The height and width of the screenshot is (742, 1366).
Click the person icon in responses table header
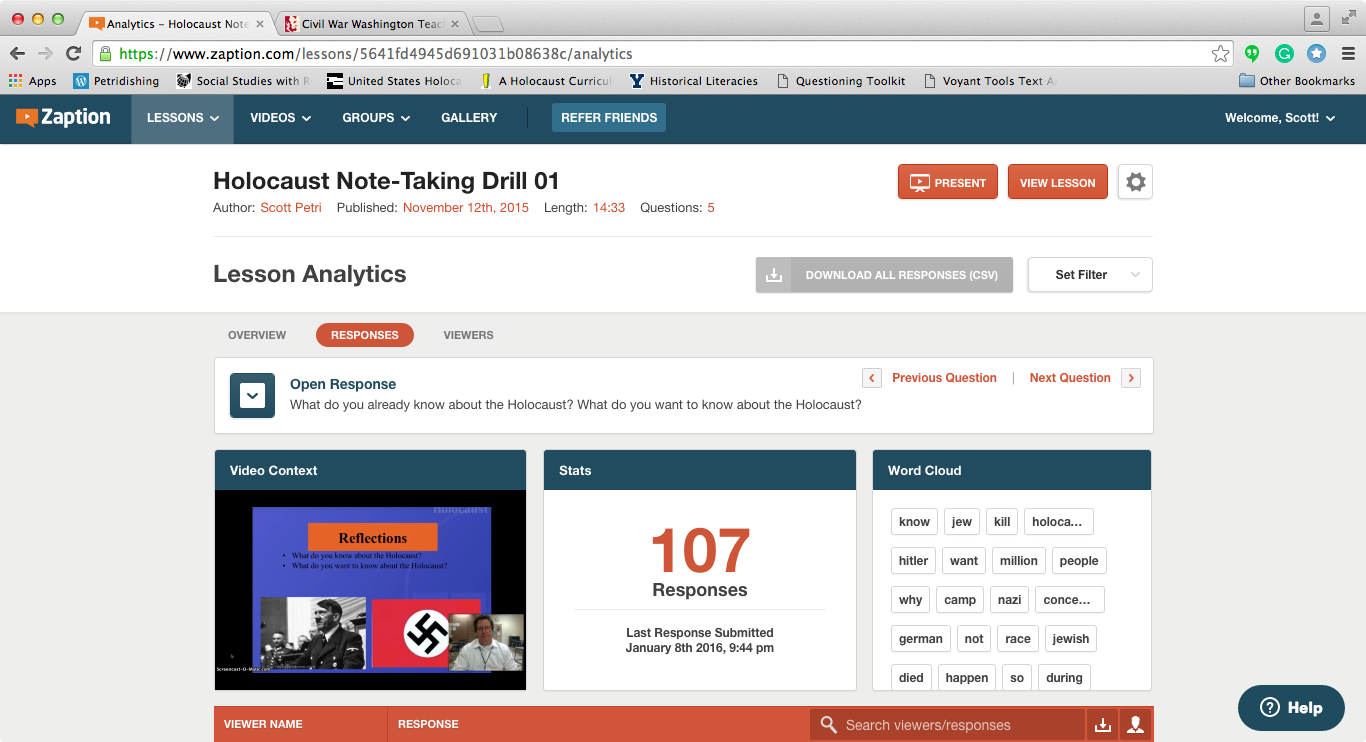coord(1135,725)
